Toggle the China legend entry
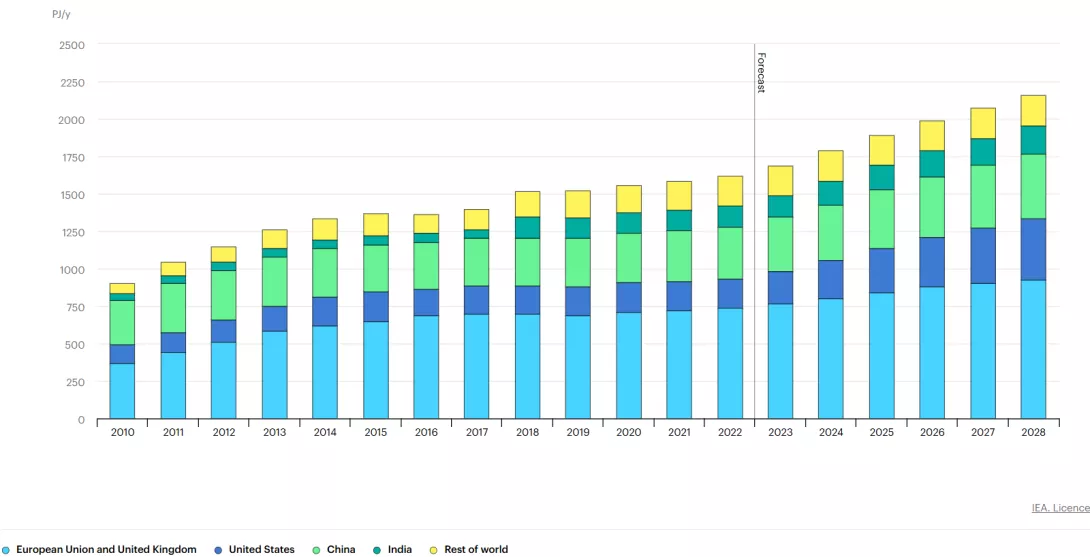Image resolution: width=1090 pixels, height=557 pixels. coord(334,549)
